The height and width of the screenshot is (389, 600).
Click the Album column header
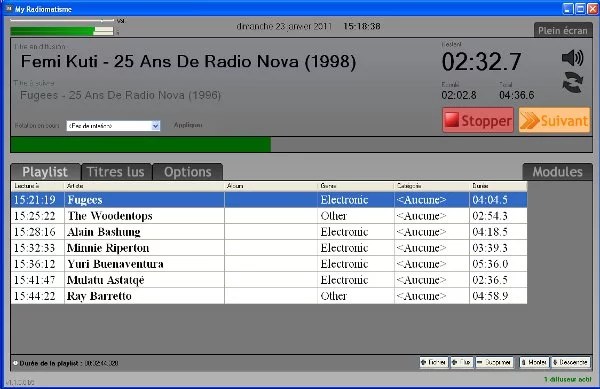click(271, 186)
